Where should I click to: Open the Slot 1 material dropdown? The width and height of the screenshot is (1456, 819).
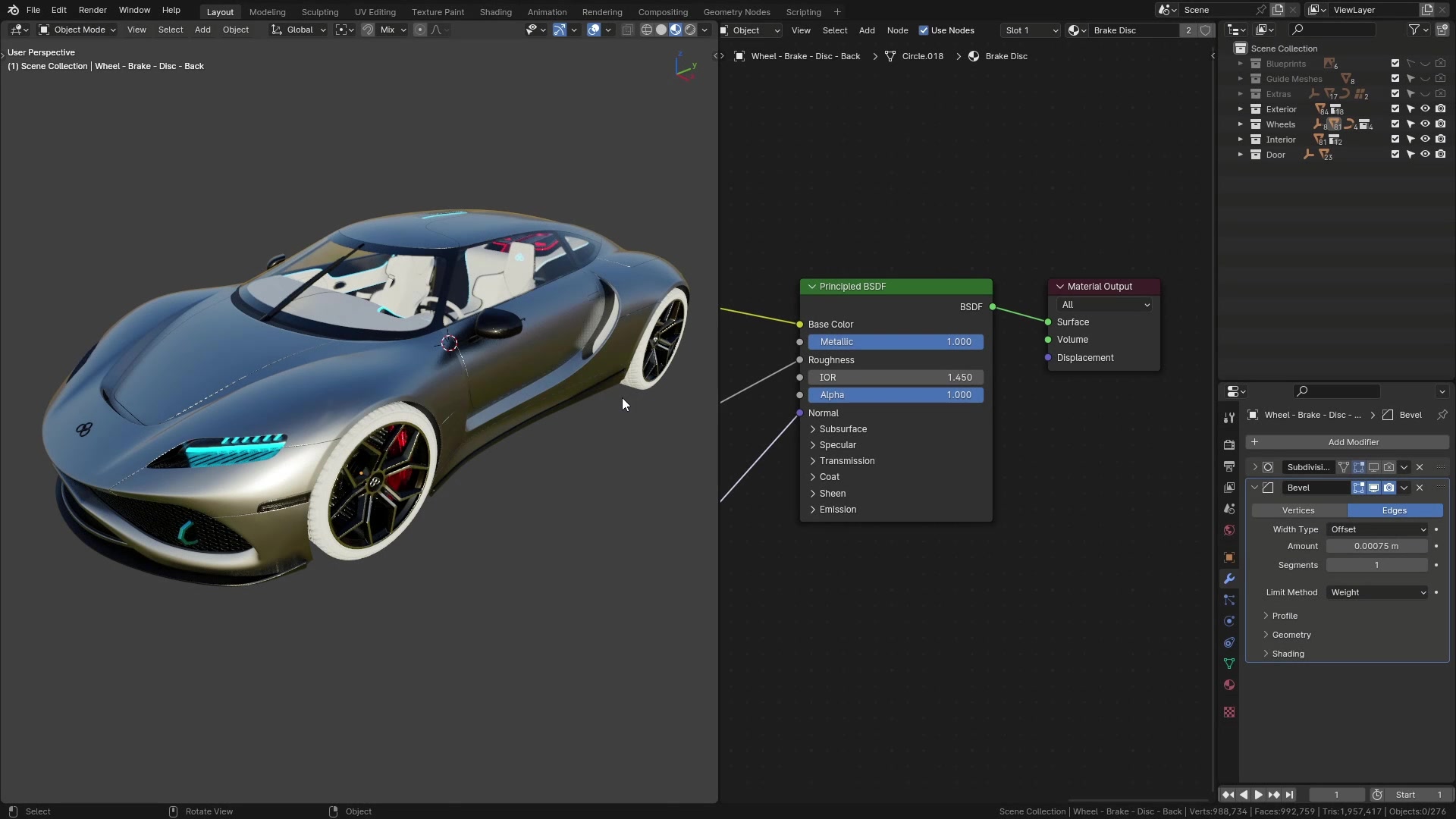pyautogui.click(x=1031, y=30)
